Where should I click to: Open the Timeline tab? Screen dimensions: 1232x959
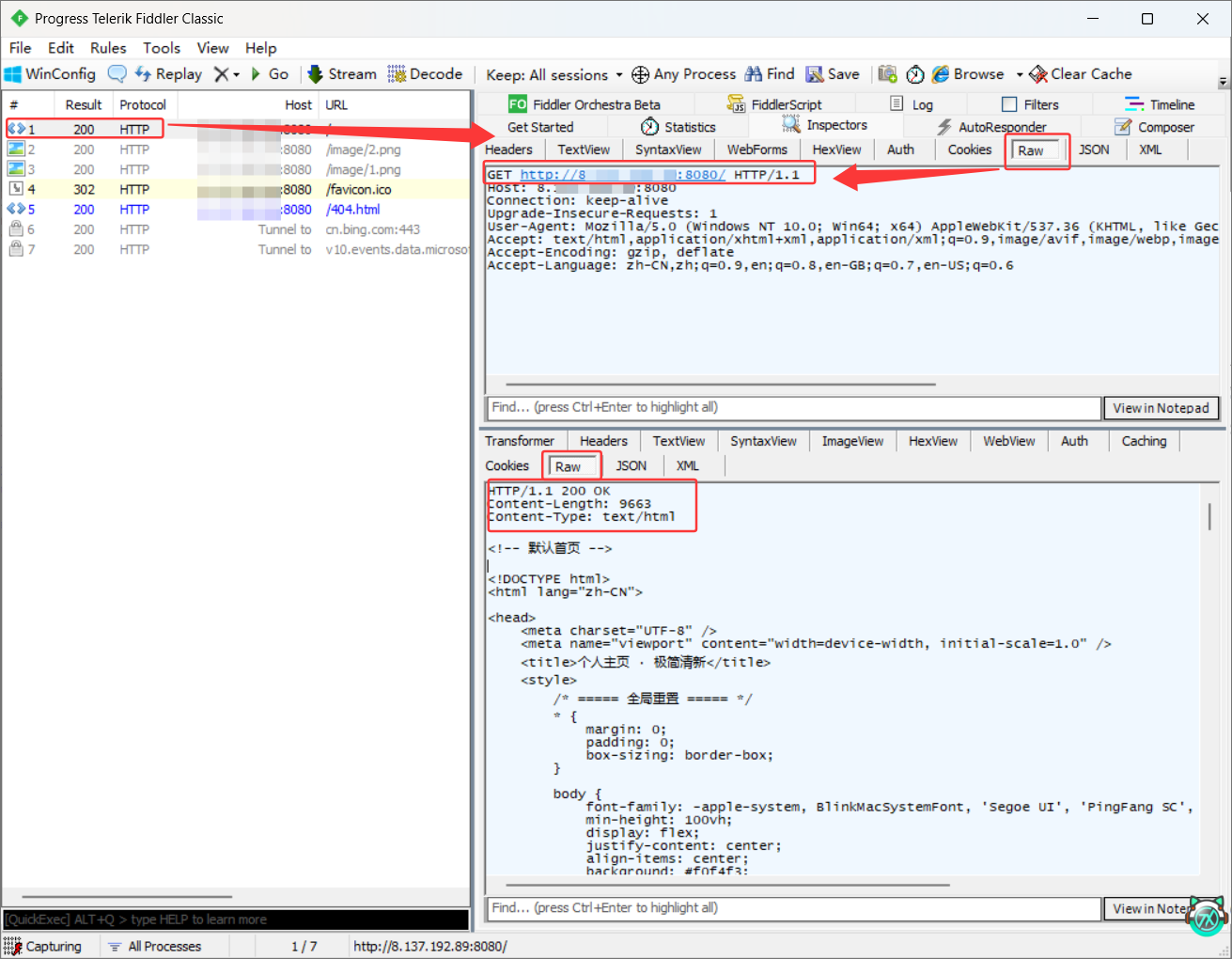click(x=1161, y=104)
